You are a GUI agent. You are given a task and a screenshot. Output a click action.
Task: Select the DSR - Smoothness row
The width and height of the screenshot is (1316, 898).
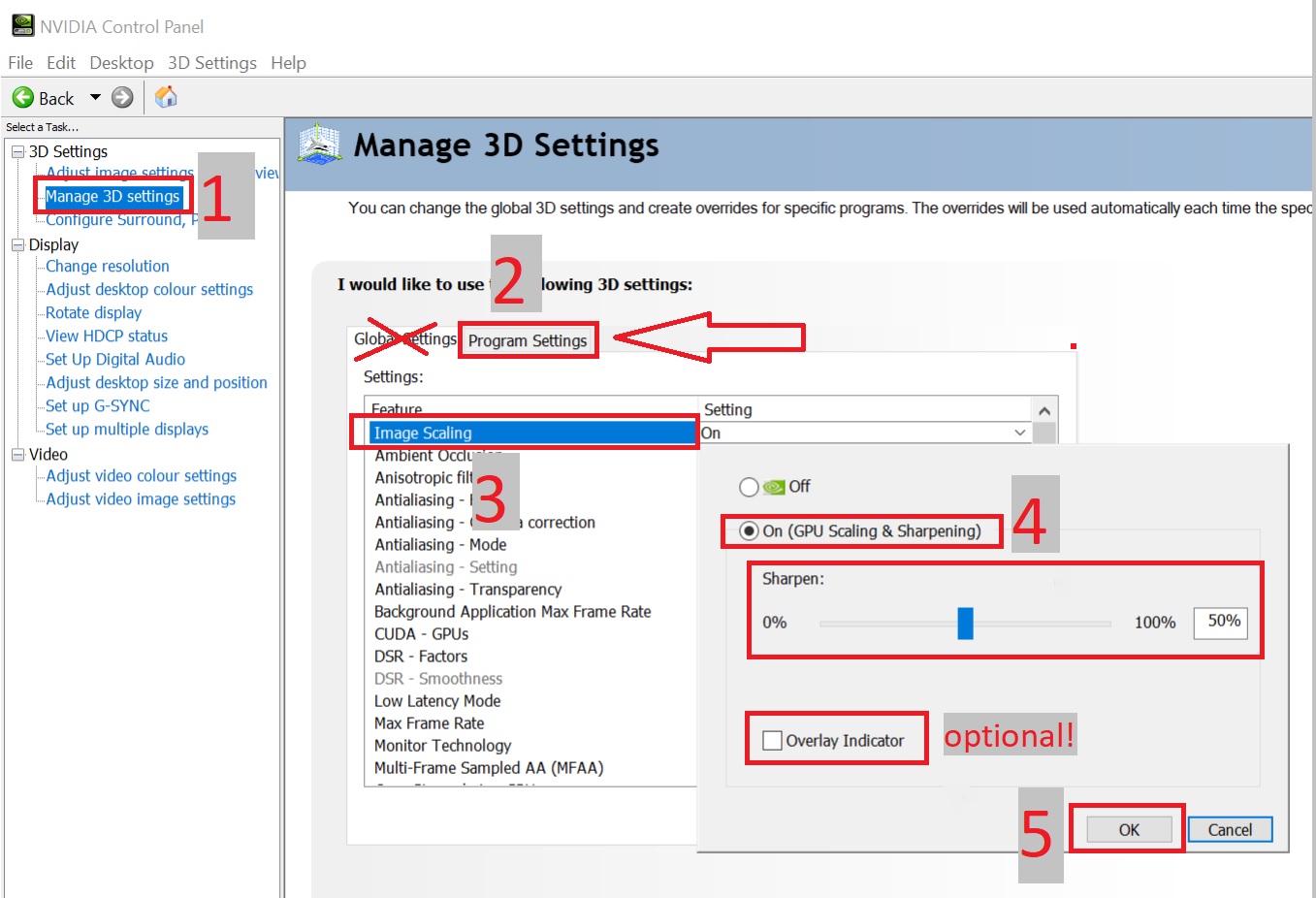(x=438, y=679)
